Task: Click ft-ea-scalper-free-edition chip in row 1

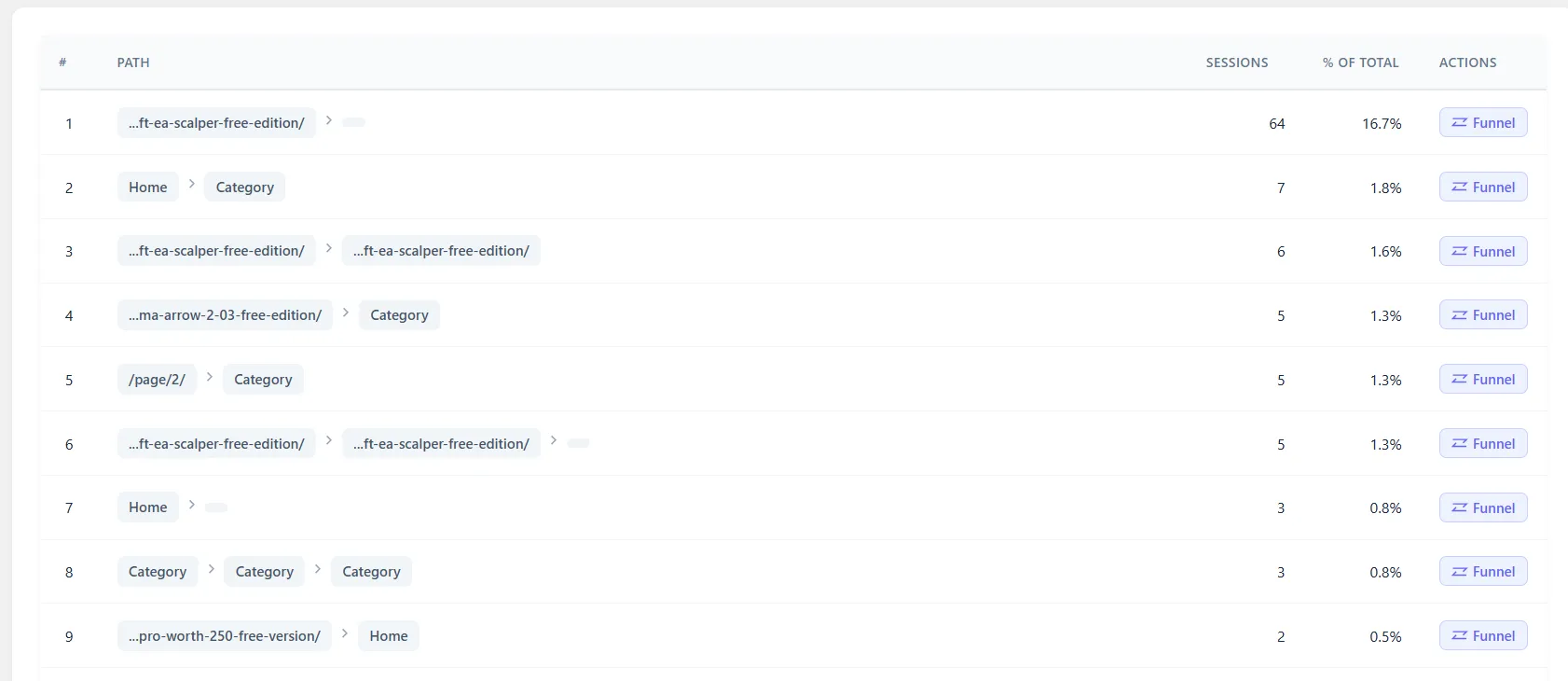Action: click(216, 122)
